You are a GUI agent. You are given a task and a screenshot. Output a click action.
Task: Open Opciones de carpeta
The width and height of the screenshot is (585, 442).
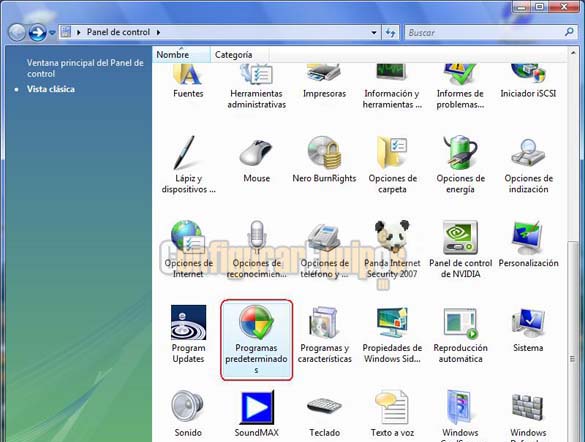392,165
